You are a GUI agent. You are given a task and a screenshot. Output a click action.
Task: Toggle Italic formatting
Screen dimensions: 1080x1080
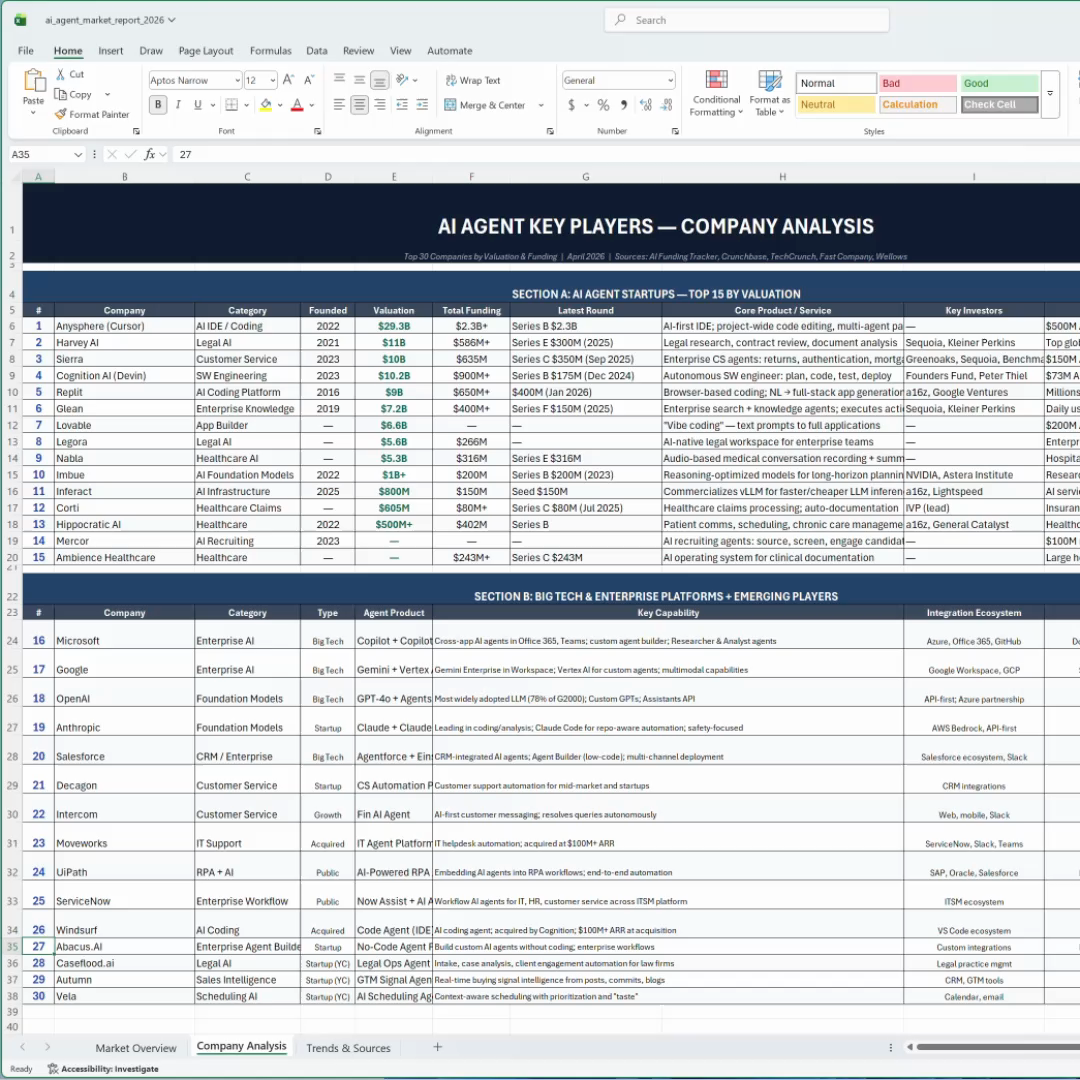[178, 105]
